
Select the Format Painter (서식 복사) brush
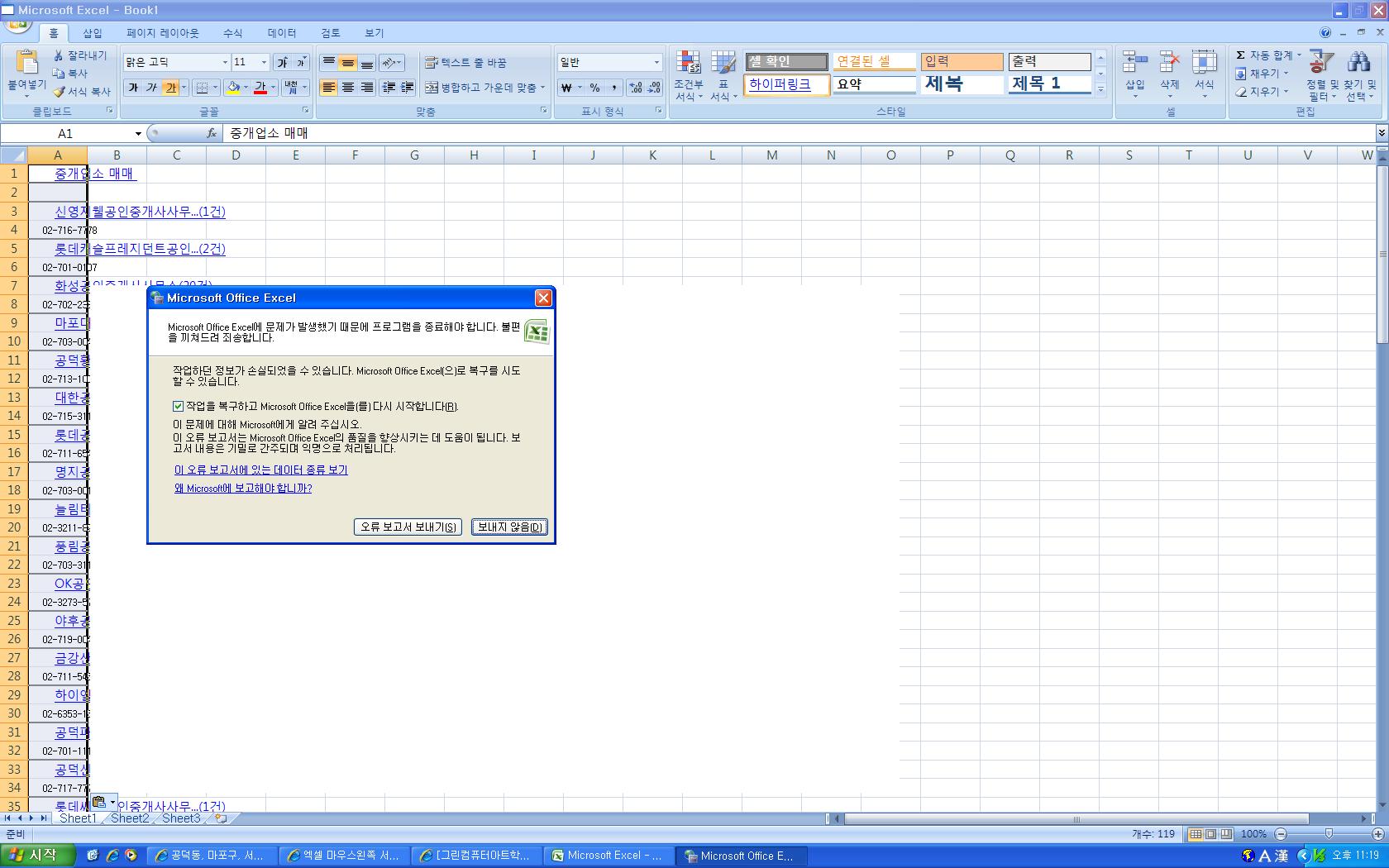pos(59,92)
